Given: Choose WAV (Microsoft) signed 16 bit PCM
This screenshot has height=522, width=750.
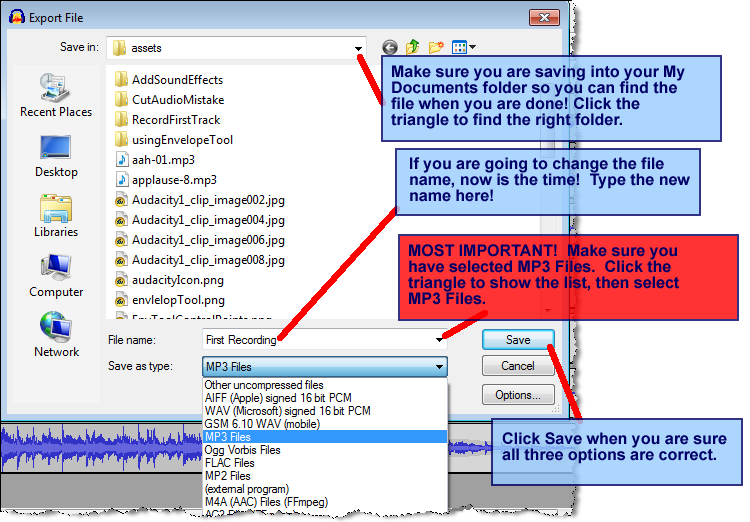Looking at the screenshot, I should 325,411.
